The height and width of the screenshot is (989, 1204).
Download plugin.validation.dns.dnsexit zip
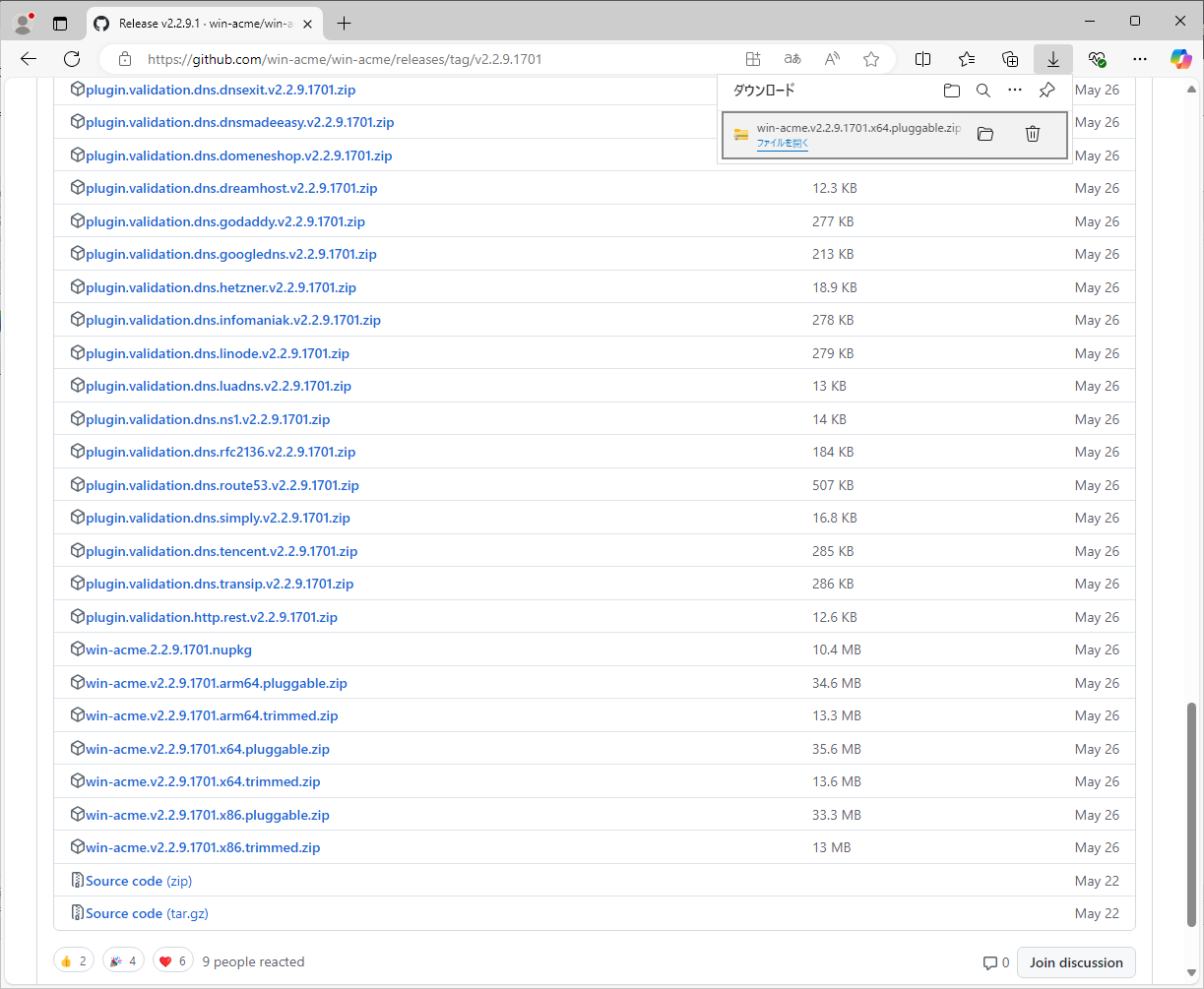click(x=221, y=90)
